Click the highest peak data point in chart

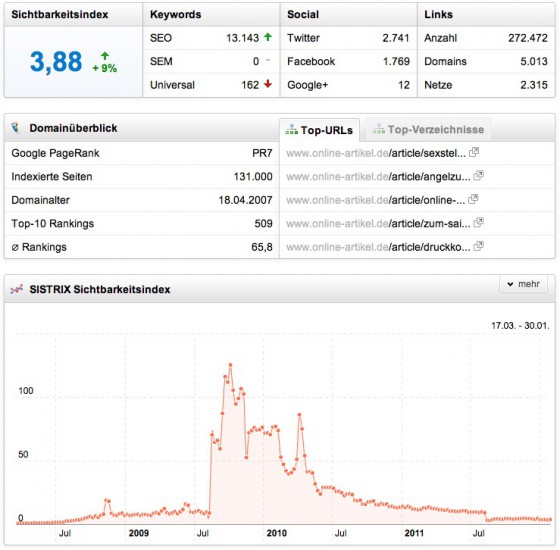click(230, 365)
